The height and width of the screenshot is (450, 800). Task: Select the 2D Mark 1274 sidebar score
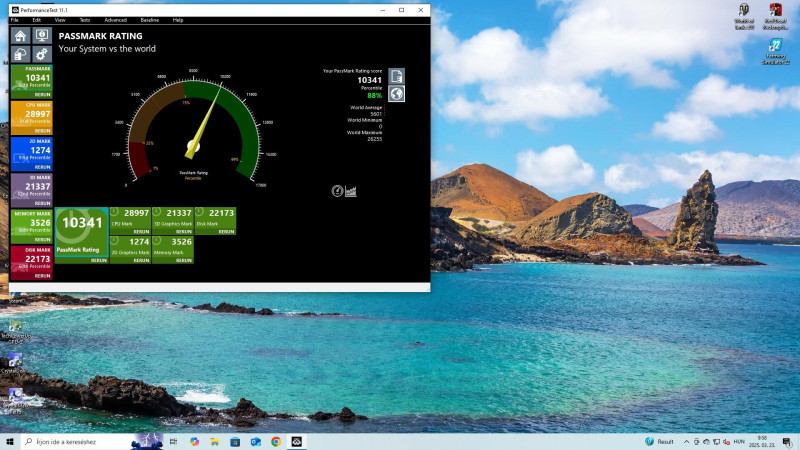[x=40, y=151]
